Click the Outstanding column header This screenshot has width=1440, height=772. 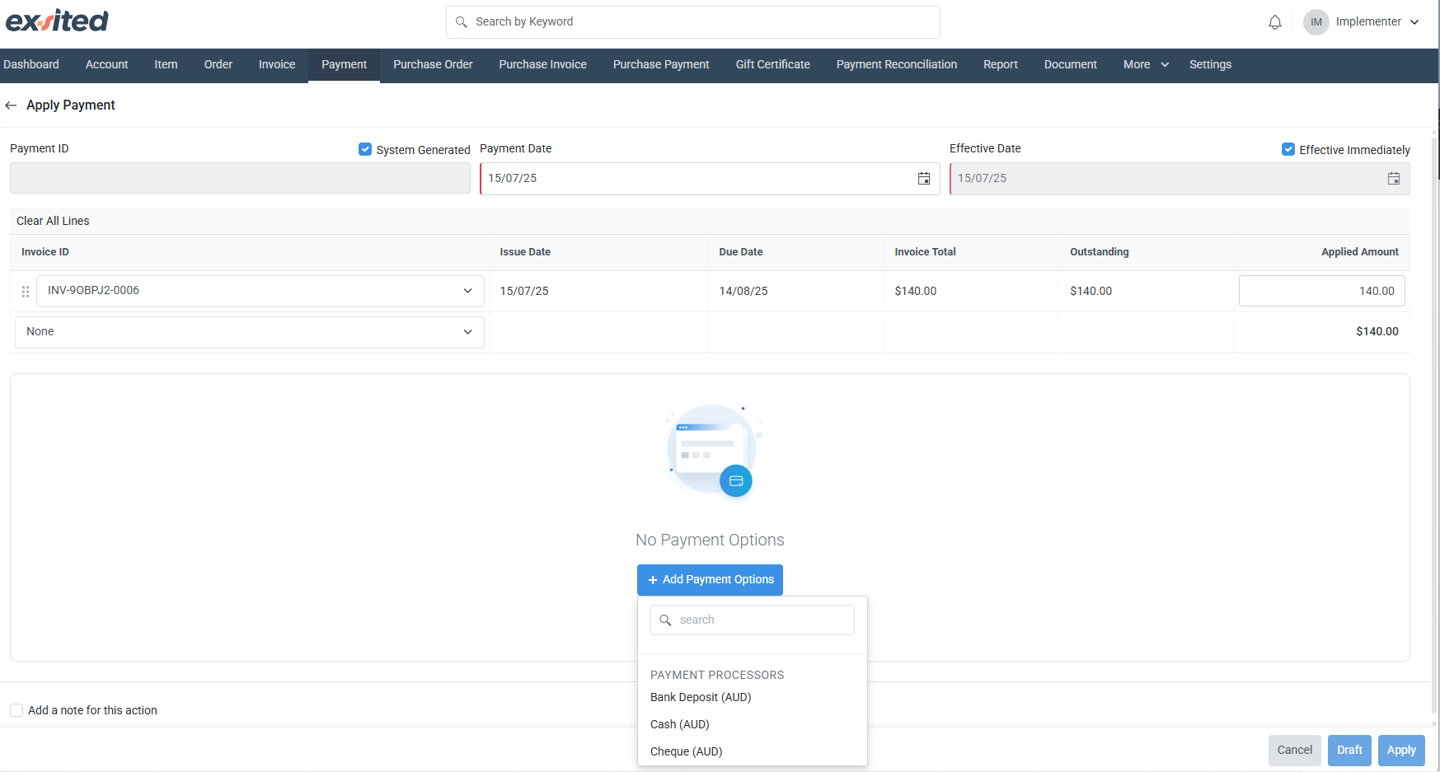point(1099,252)
